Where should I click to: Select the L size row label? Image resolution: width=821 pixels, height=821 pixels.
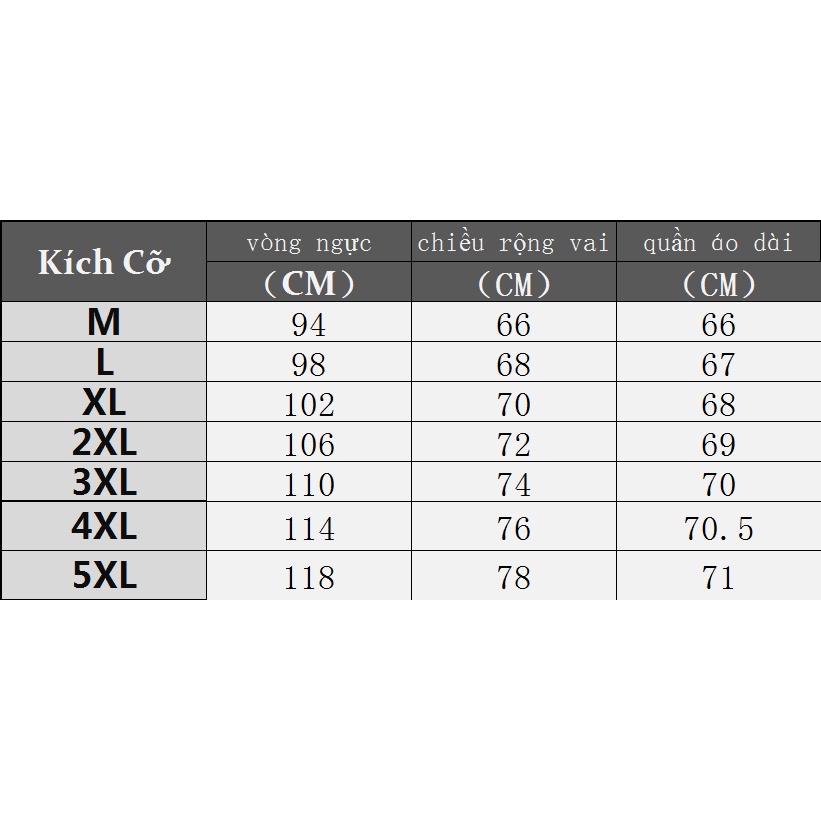click(x=104, y=362)
